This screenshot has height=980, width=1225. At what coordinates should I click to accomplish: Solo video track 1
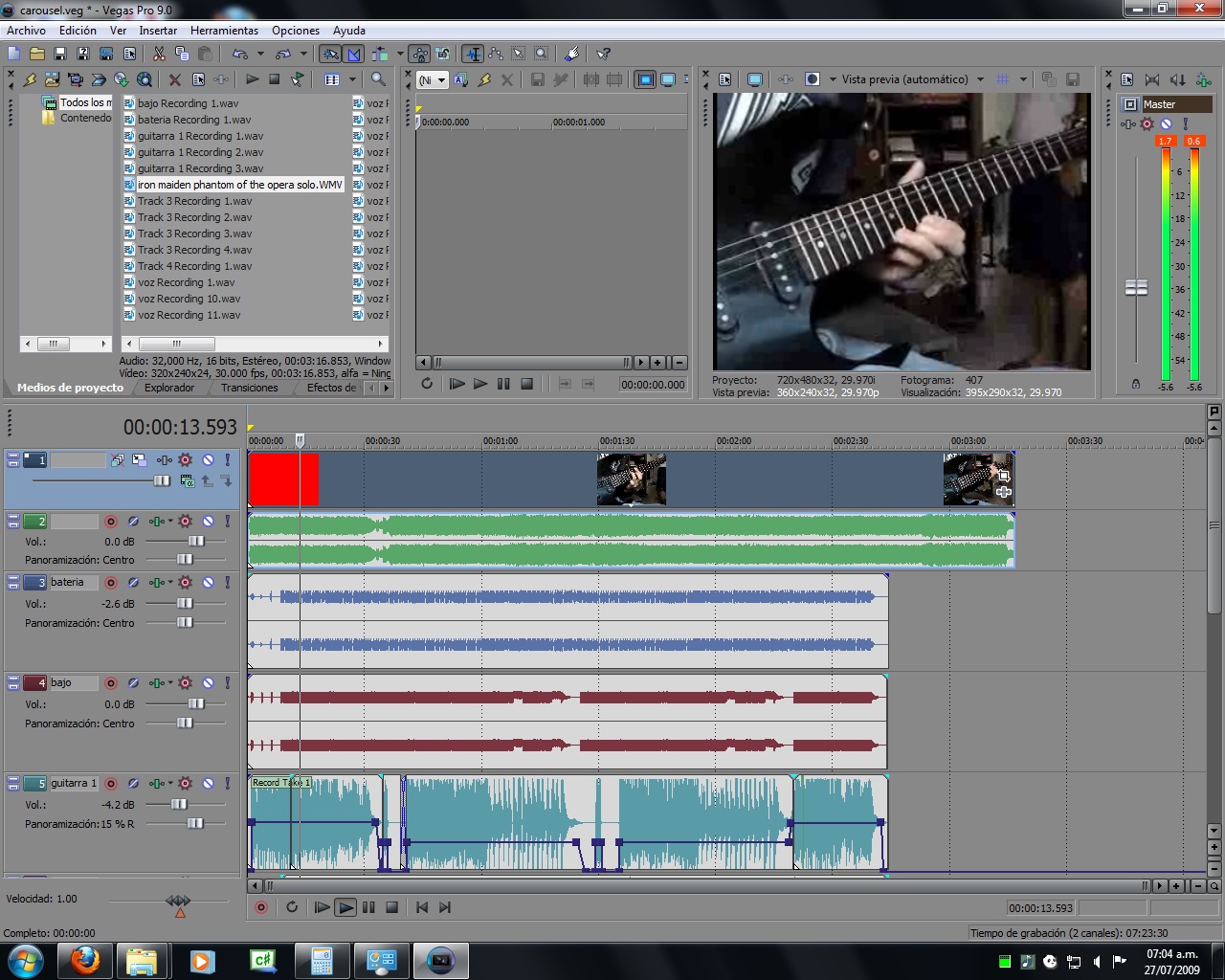(228, 460)
